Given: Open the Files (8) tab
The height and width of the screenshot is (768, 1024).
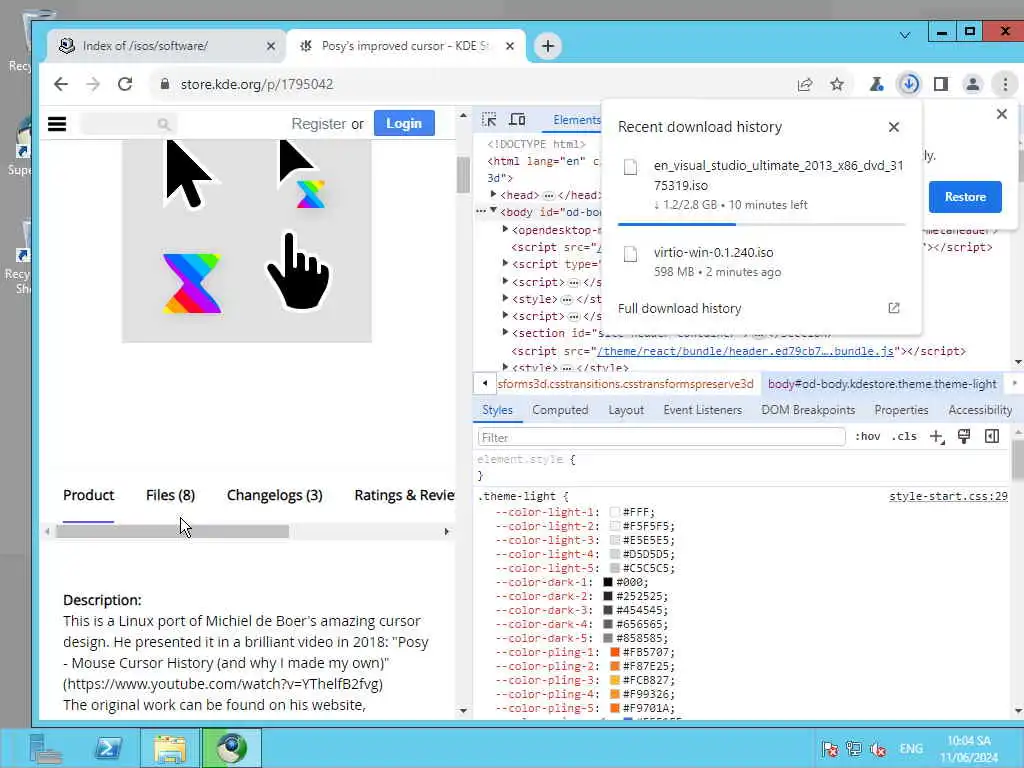Looking at the screenshot, I should 170,495.
